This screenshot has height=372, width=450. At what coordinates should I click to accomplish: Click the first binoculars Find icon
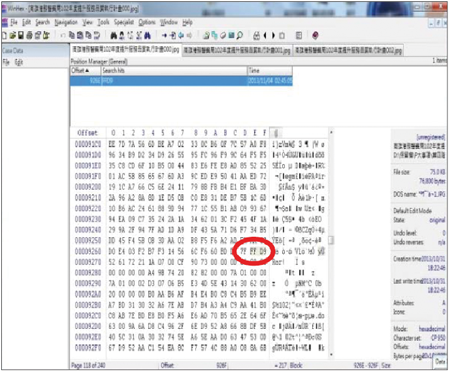114,35
